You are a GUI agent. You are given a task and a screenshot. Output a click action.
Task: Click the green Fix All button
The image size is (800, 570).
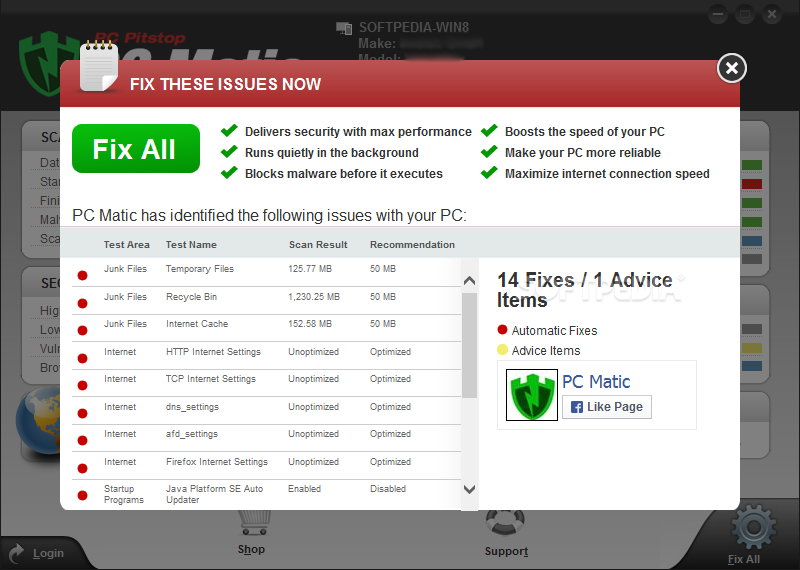(136, 148)
